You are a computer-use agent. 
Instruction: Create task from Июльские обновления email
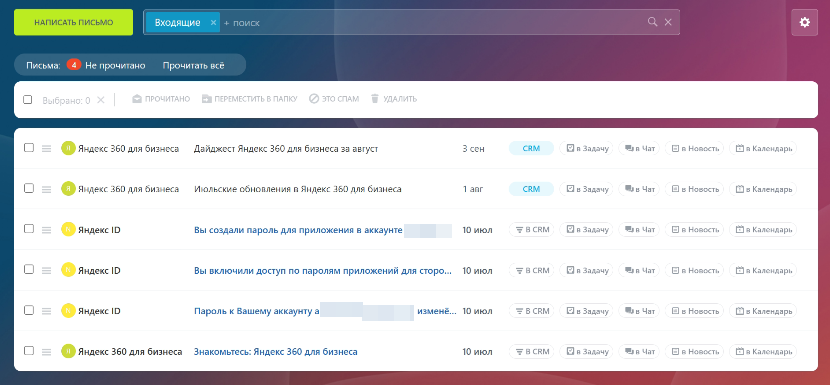[587, 189]
